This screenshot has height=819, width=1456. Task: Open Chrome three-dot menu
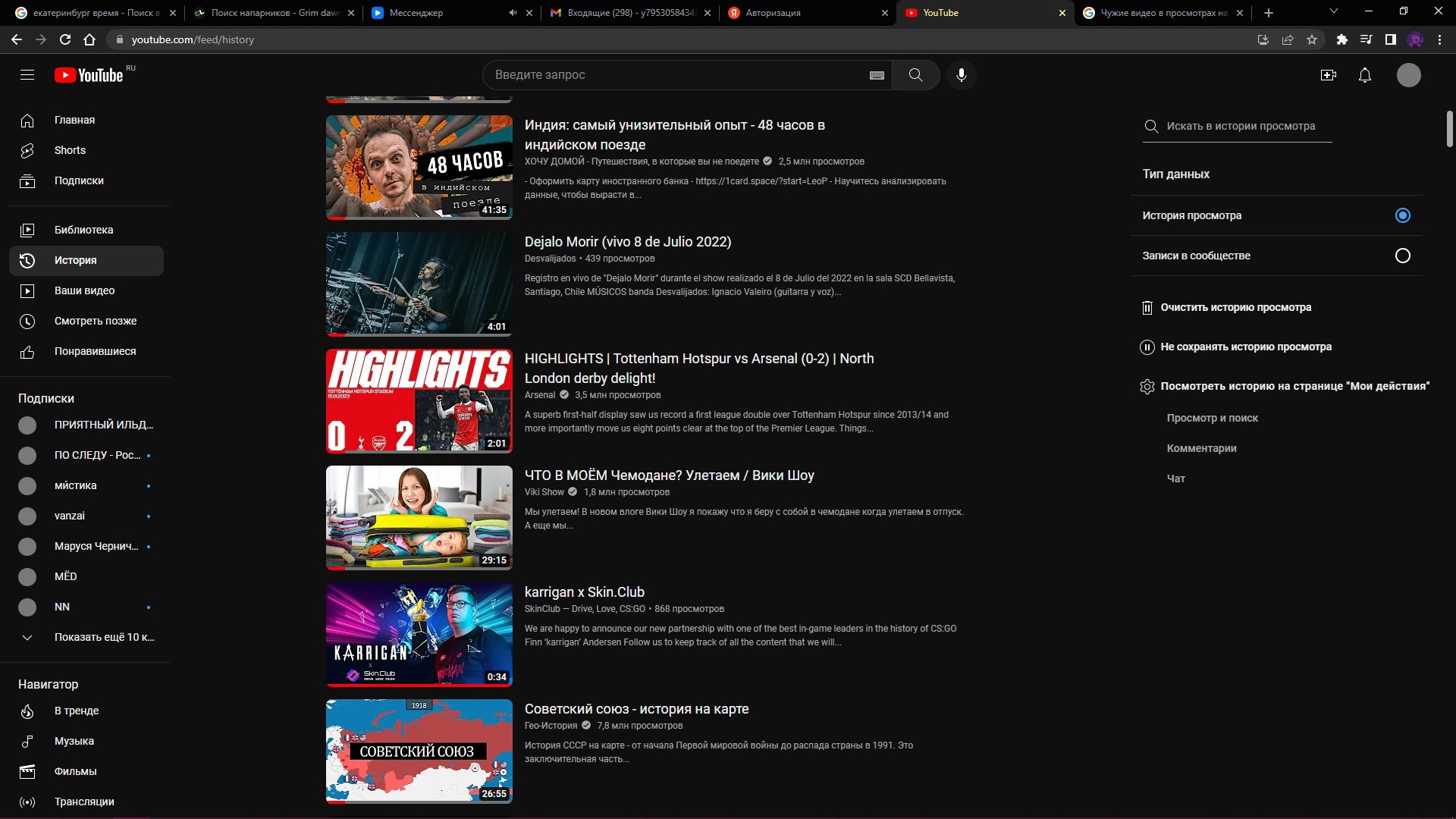click(x=1439, y=39)
